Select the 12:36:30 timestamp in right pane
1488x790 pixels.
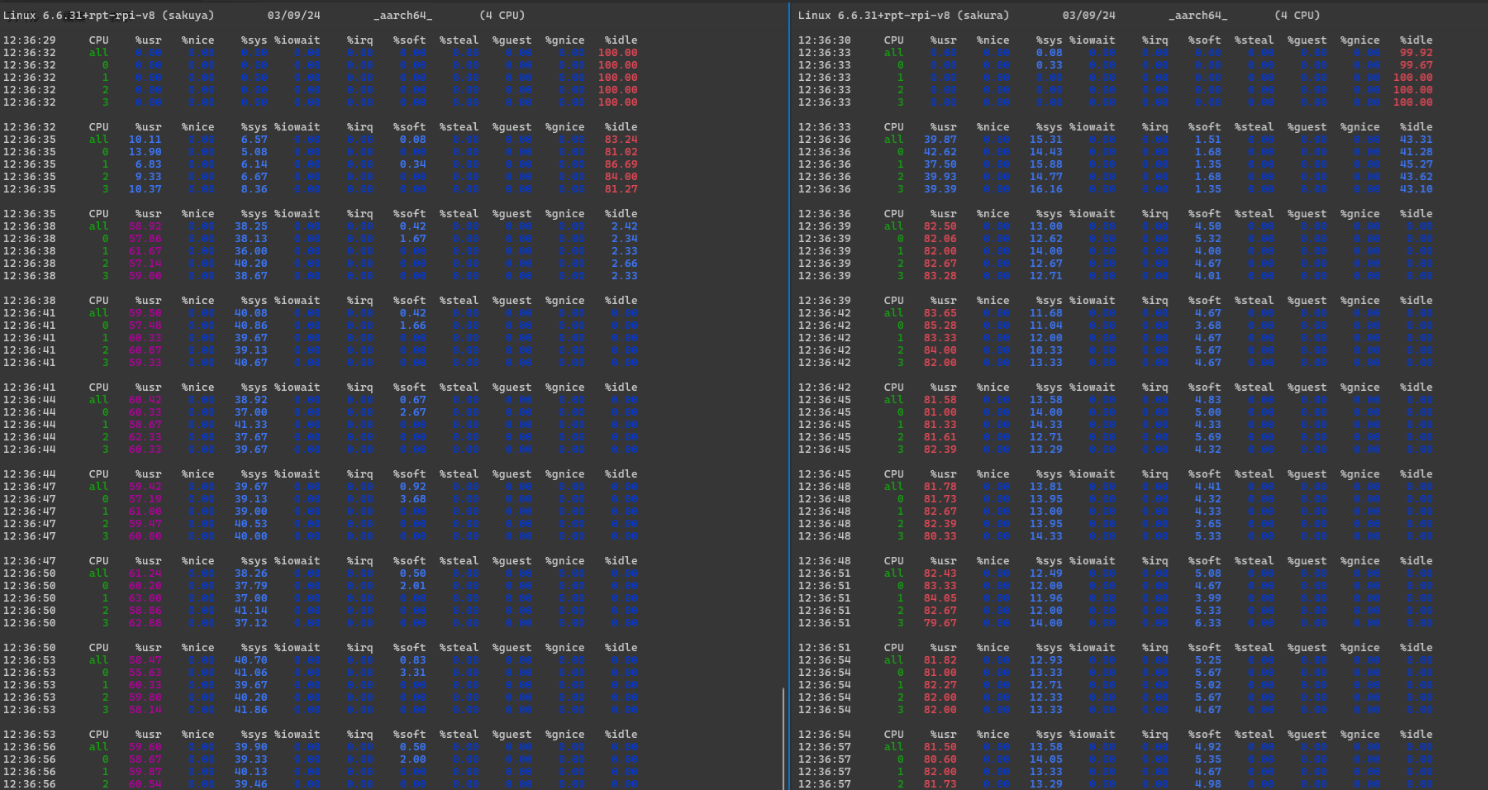(824, 40)
